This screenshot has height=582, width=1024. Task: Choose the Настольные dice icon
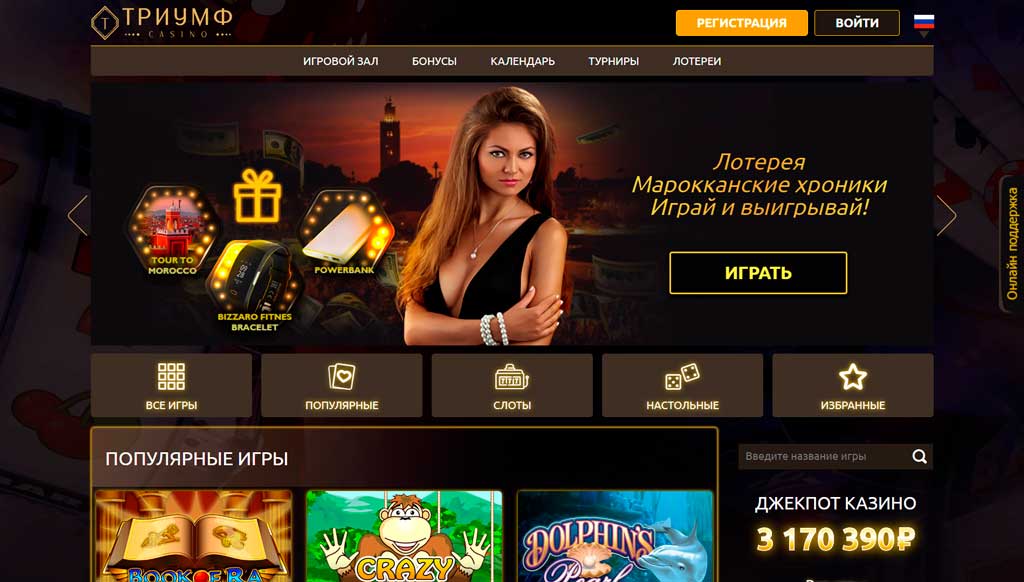[x=682, y=377]
